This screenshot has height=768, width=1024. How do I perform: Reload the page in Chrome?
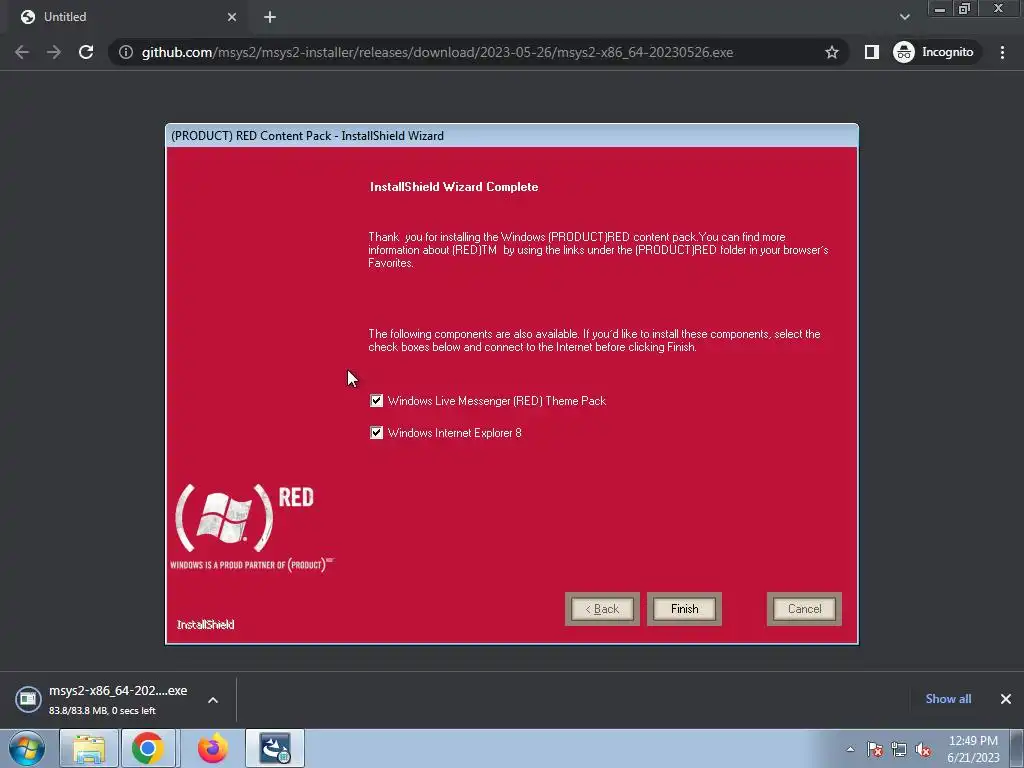[86, 52]
